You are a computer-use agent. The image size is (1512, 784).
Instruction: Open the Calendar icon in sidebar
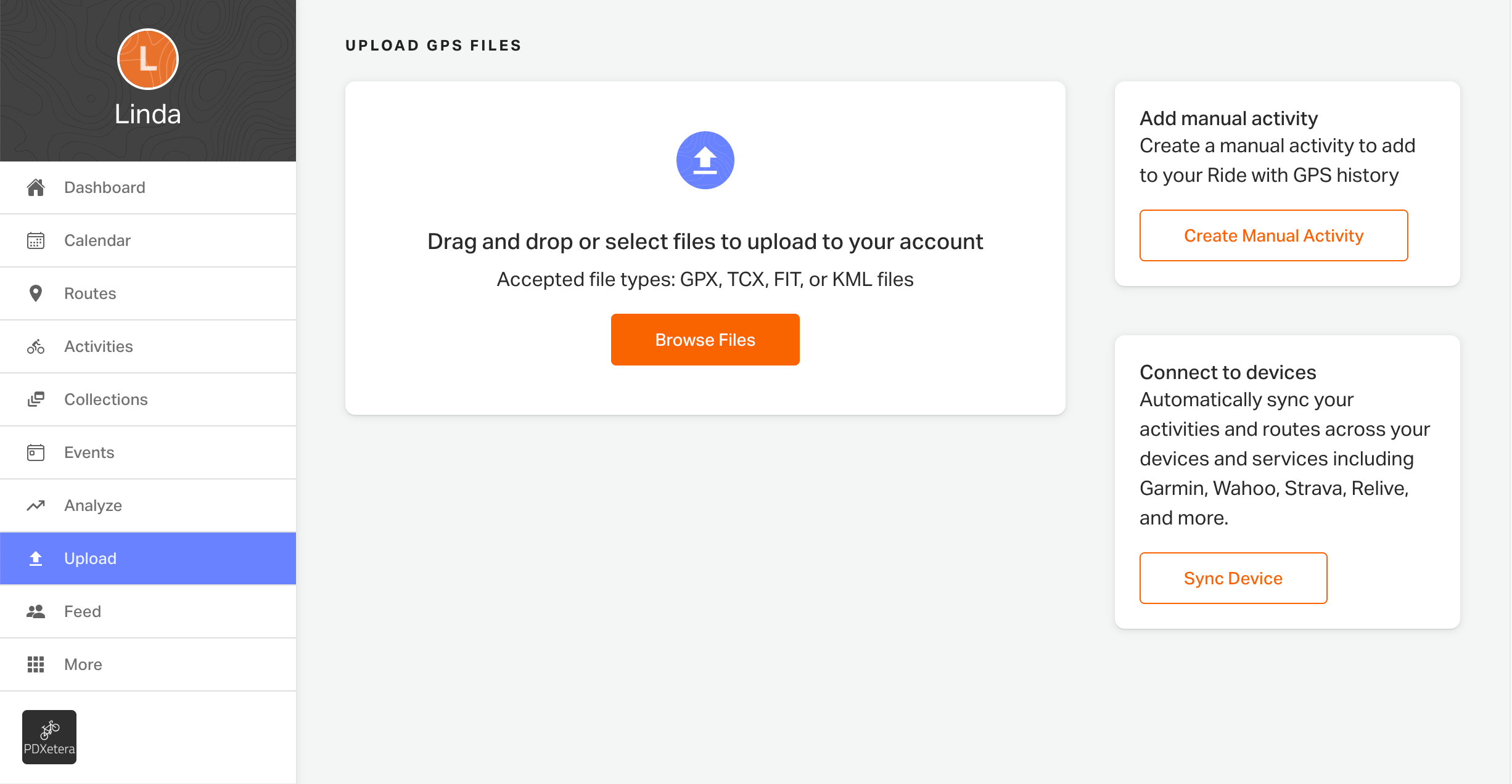pos(36,240)
